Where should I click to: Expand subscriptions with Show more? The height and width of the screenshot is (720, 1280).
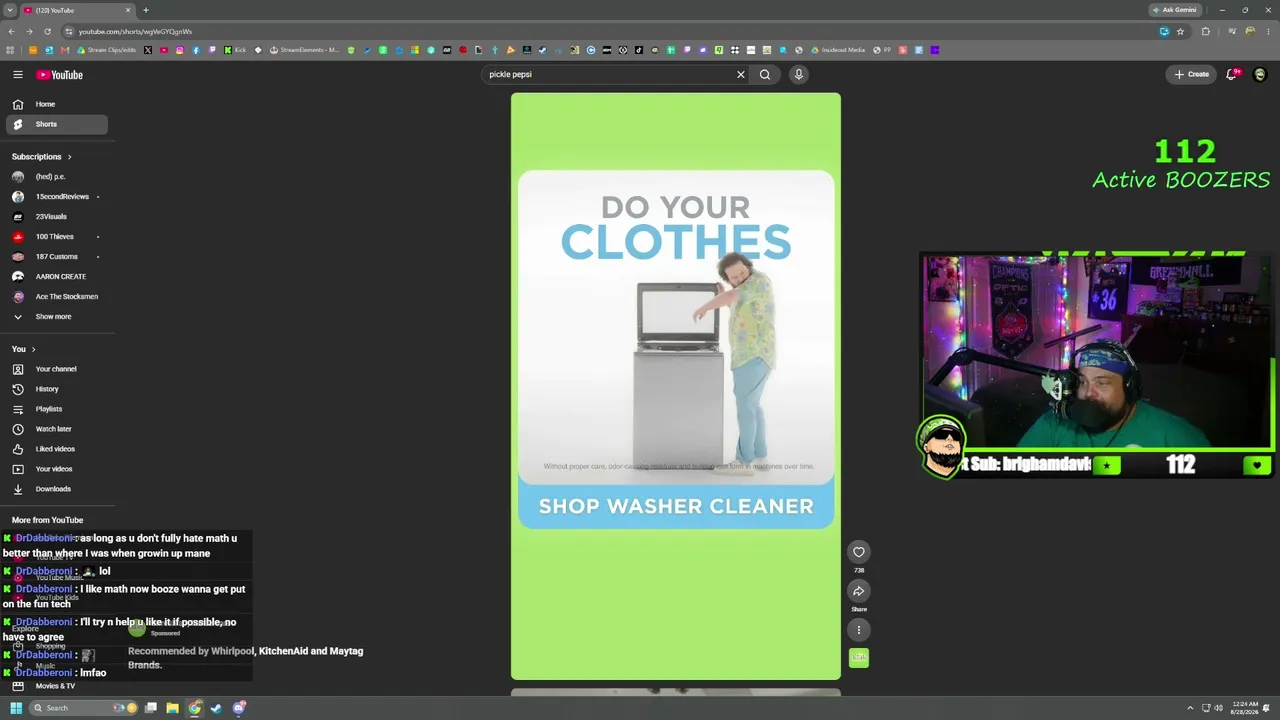pos(56,317)
